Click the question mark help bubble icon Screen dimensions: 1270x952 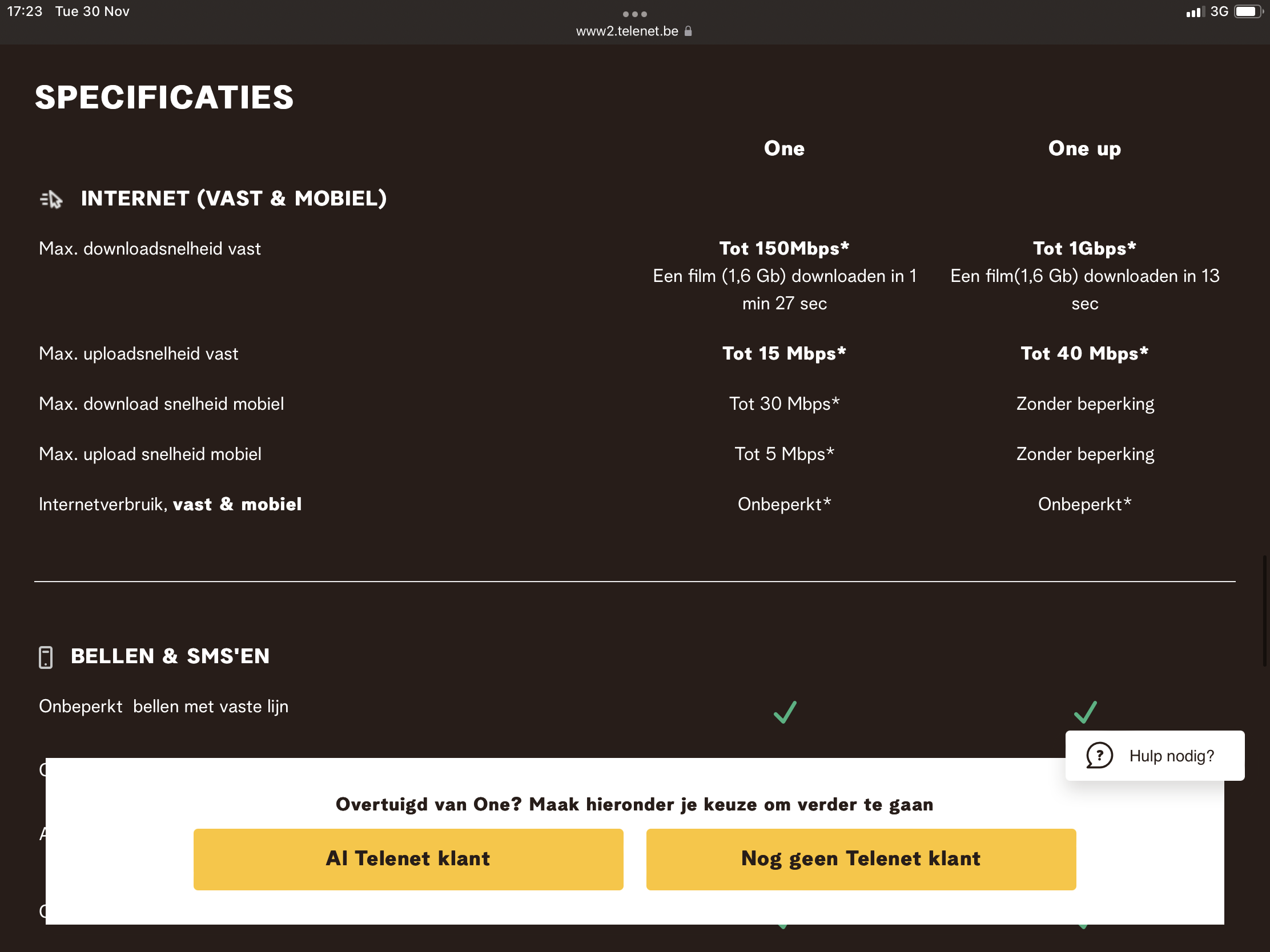[x=1099, y=755]
